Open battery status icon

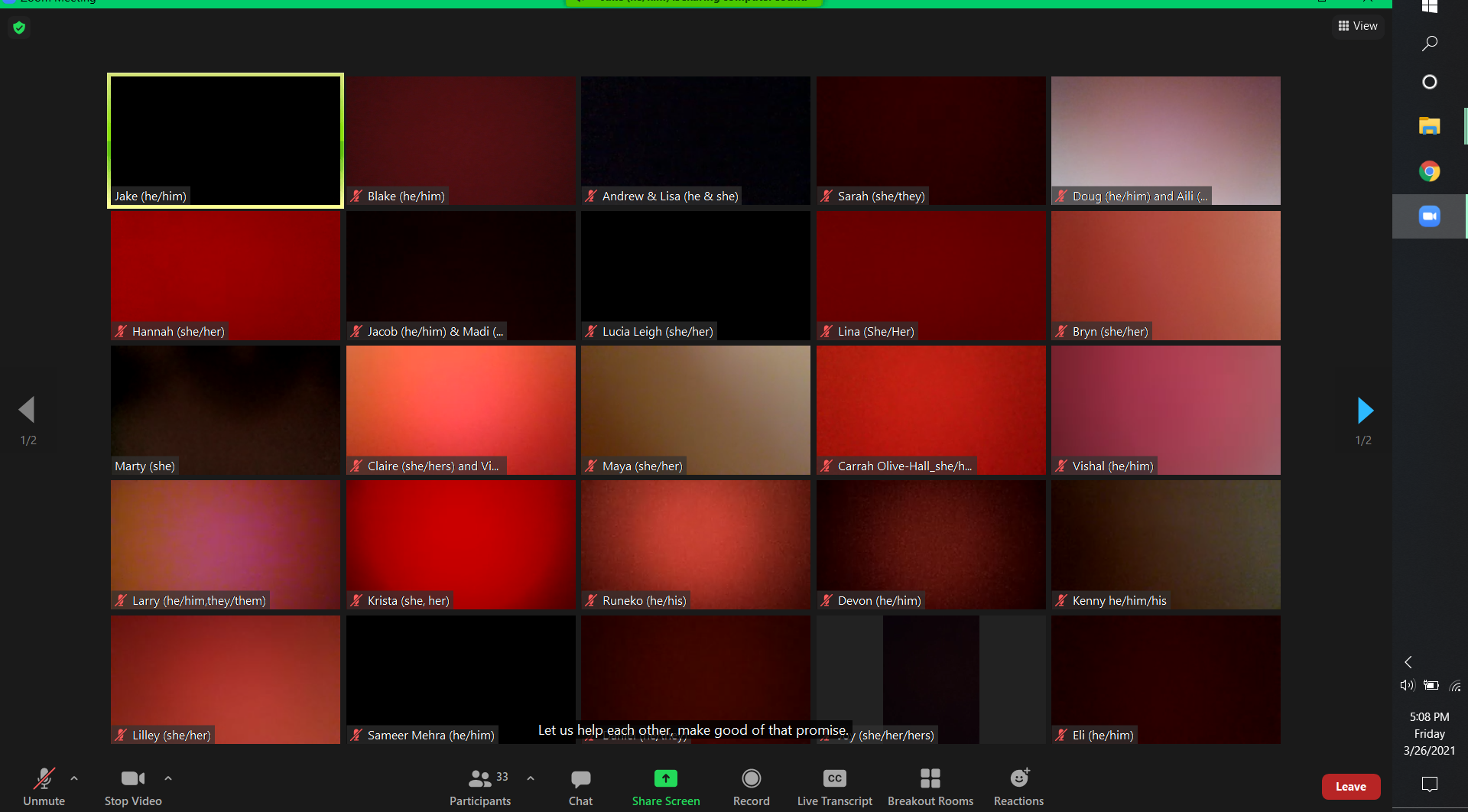1431,685
